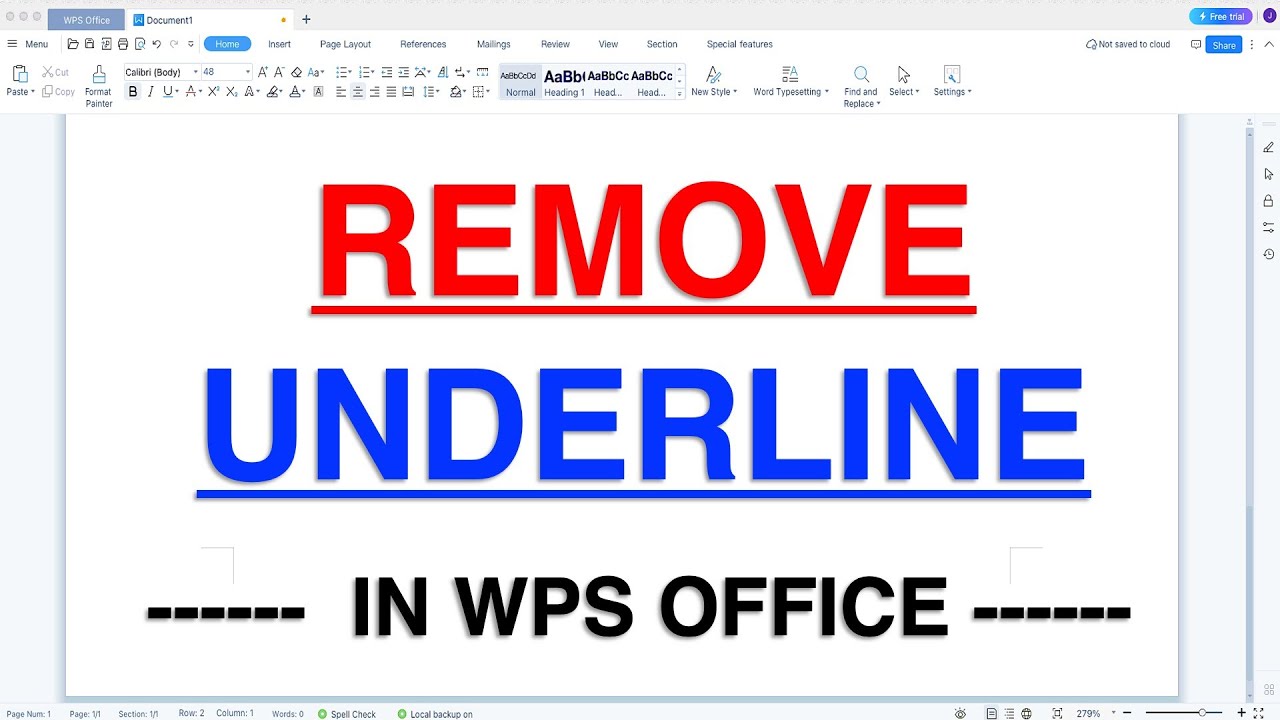The height and width of the screenshot is (720, 1280).
Task: Toggle print layout view in status bar
Action: click(992, 714)
